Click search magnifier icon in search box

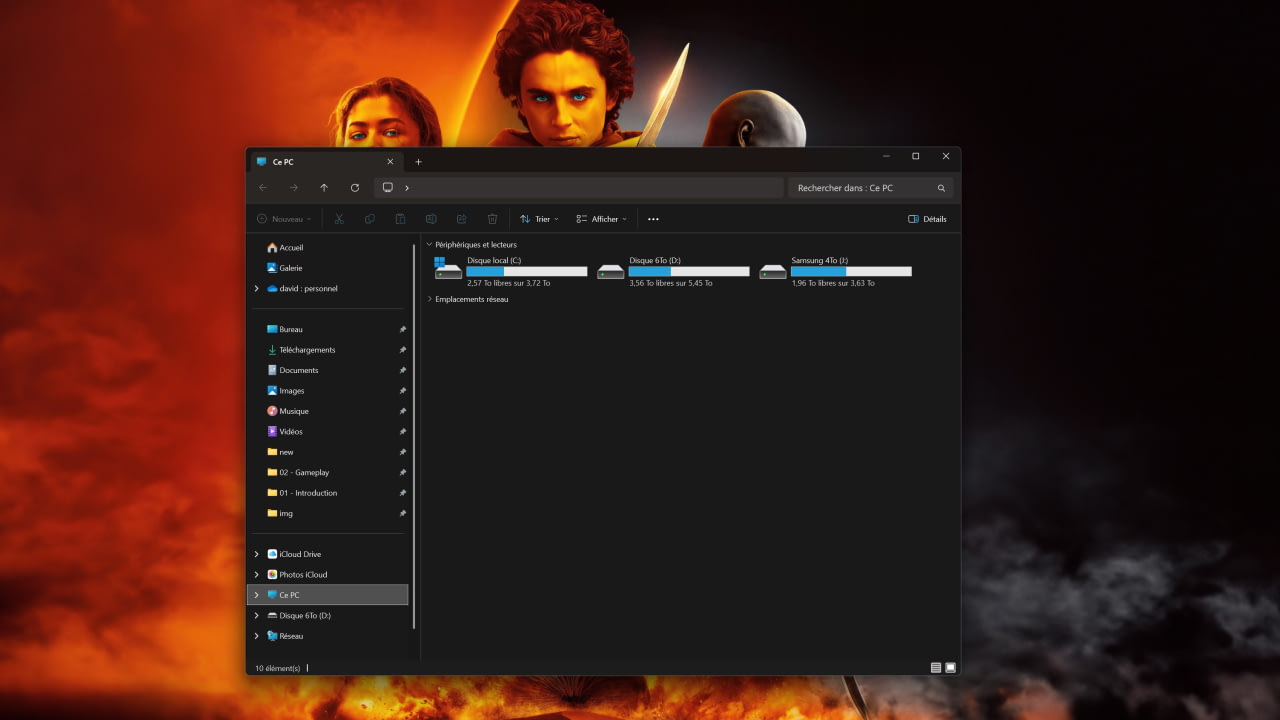(x=941, y=188)
